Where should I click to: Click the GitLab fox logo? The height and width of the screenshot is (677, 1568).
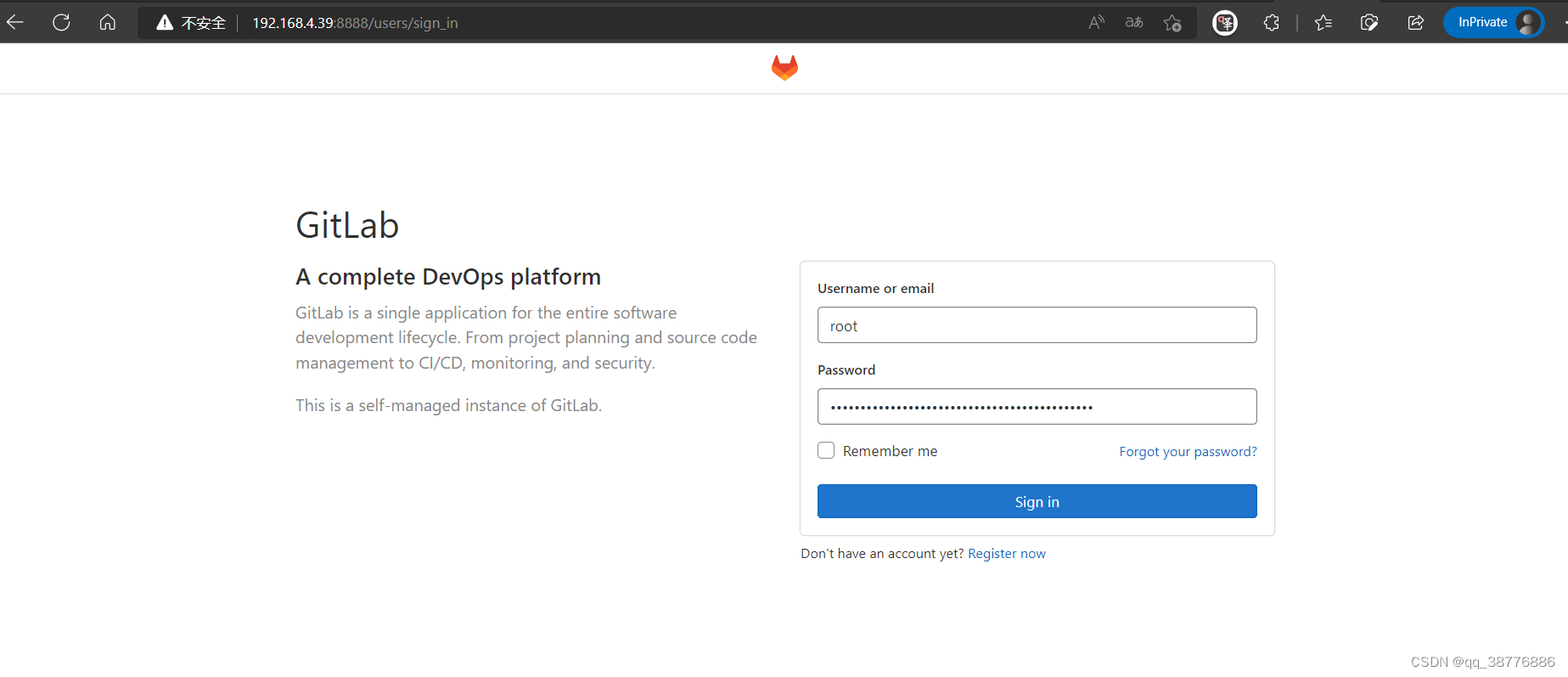point(784,68)
